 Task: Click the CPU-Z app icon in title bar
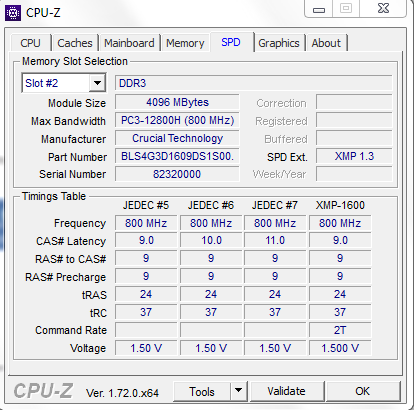13,13
